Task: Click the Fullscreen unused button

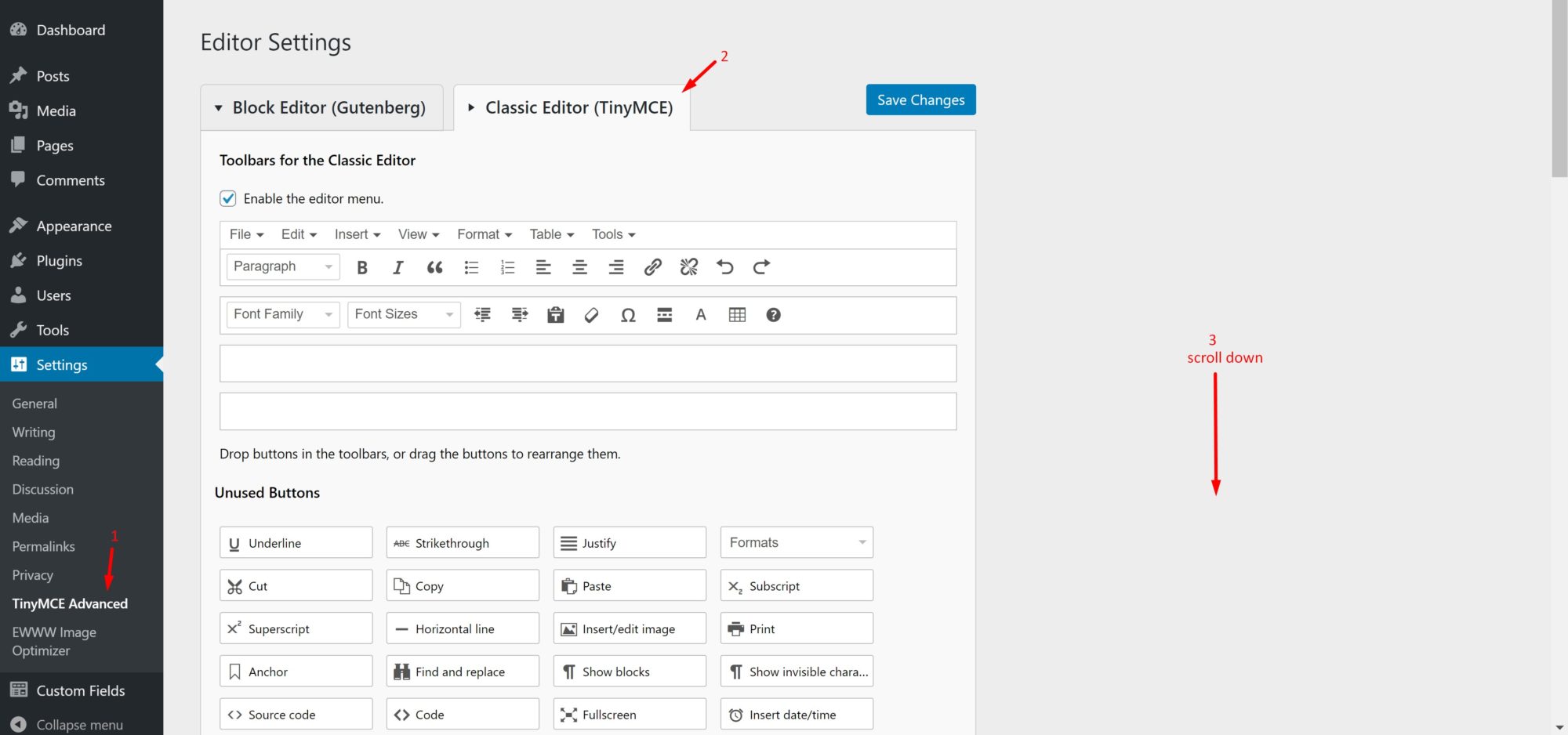Action: tap(630, 715)
